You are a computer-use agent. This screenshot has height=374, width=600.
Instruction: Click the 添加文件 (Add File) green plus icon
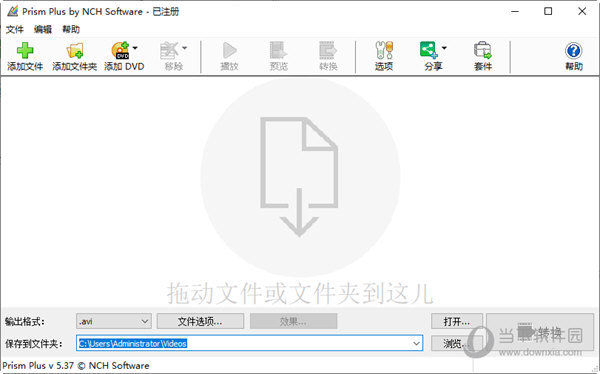click(25, 50)
